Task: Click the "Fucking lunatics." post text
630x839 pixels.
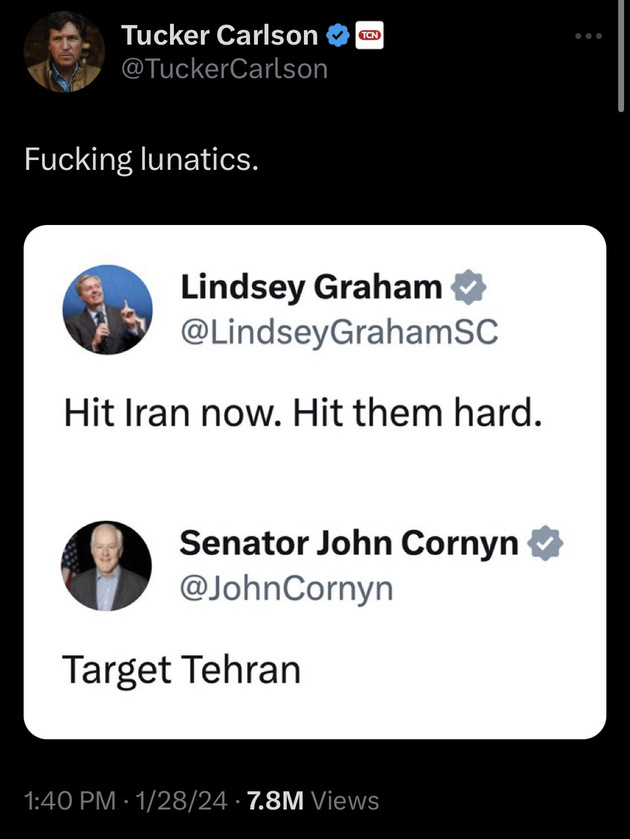Action: [141, 159]
